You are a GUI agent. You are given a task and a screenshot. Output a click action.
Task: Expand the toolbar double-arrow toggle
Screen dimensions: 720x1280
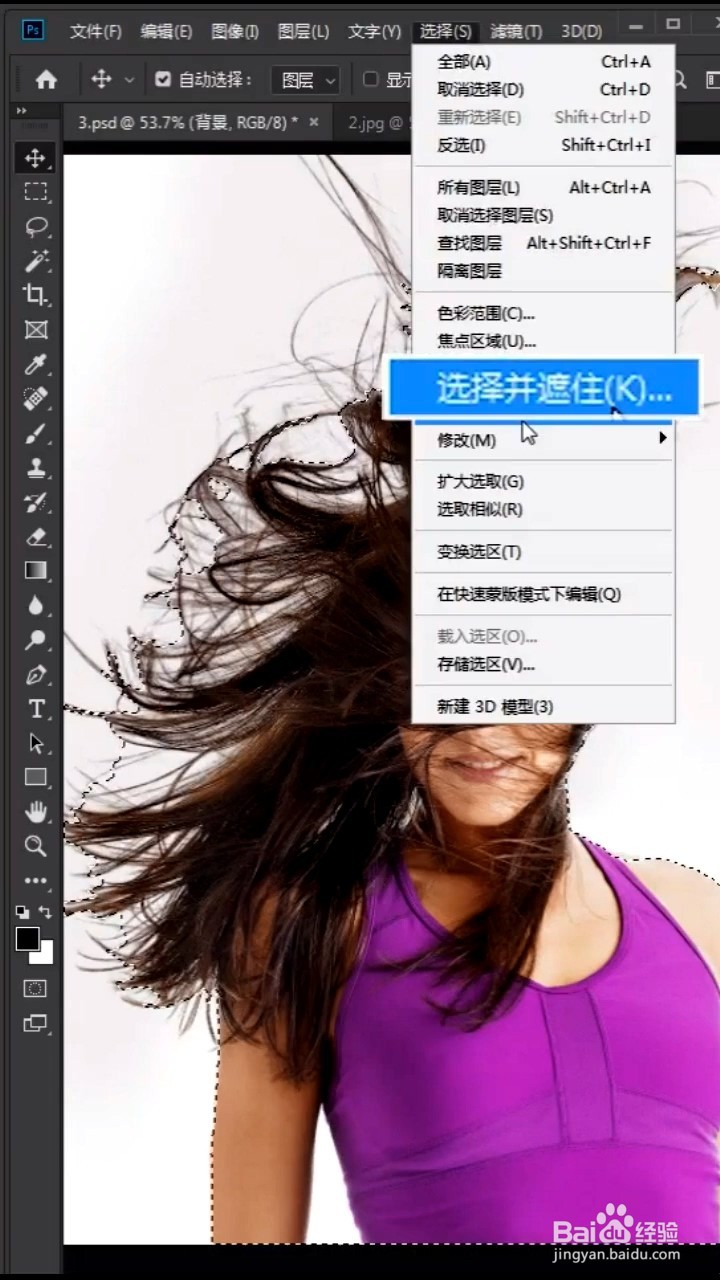point(22,111)
